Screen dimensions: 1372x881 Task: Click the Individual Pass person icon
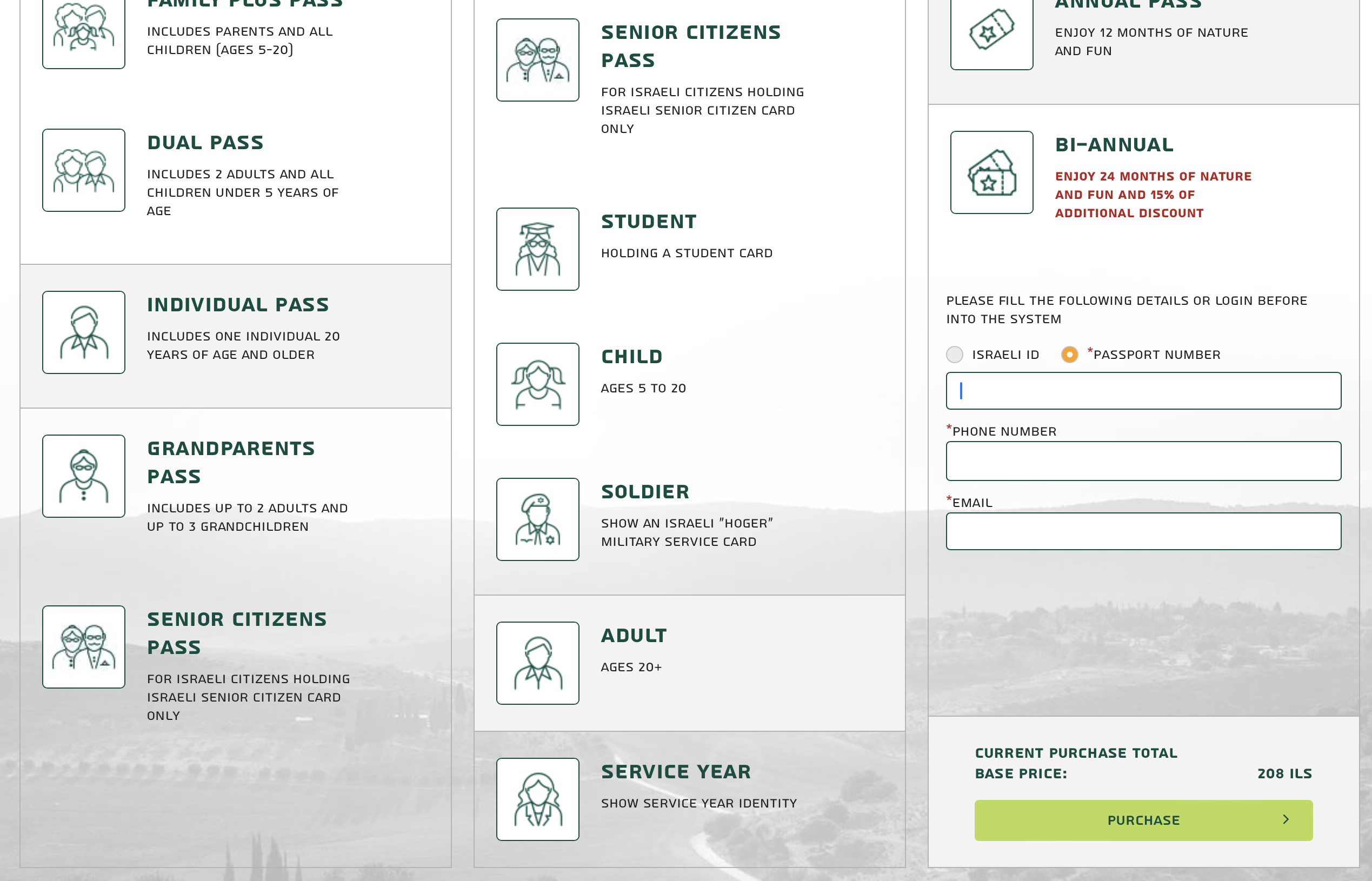point(84,332)
